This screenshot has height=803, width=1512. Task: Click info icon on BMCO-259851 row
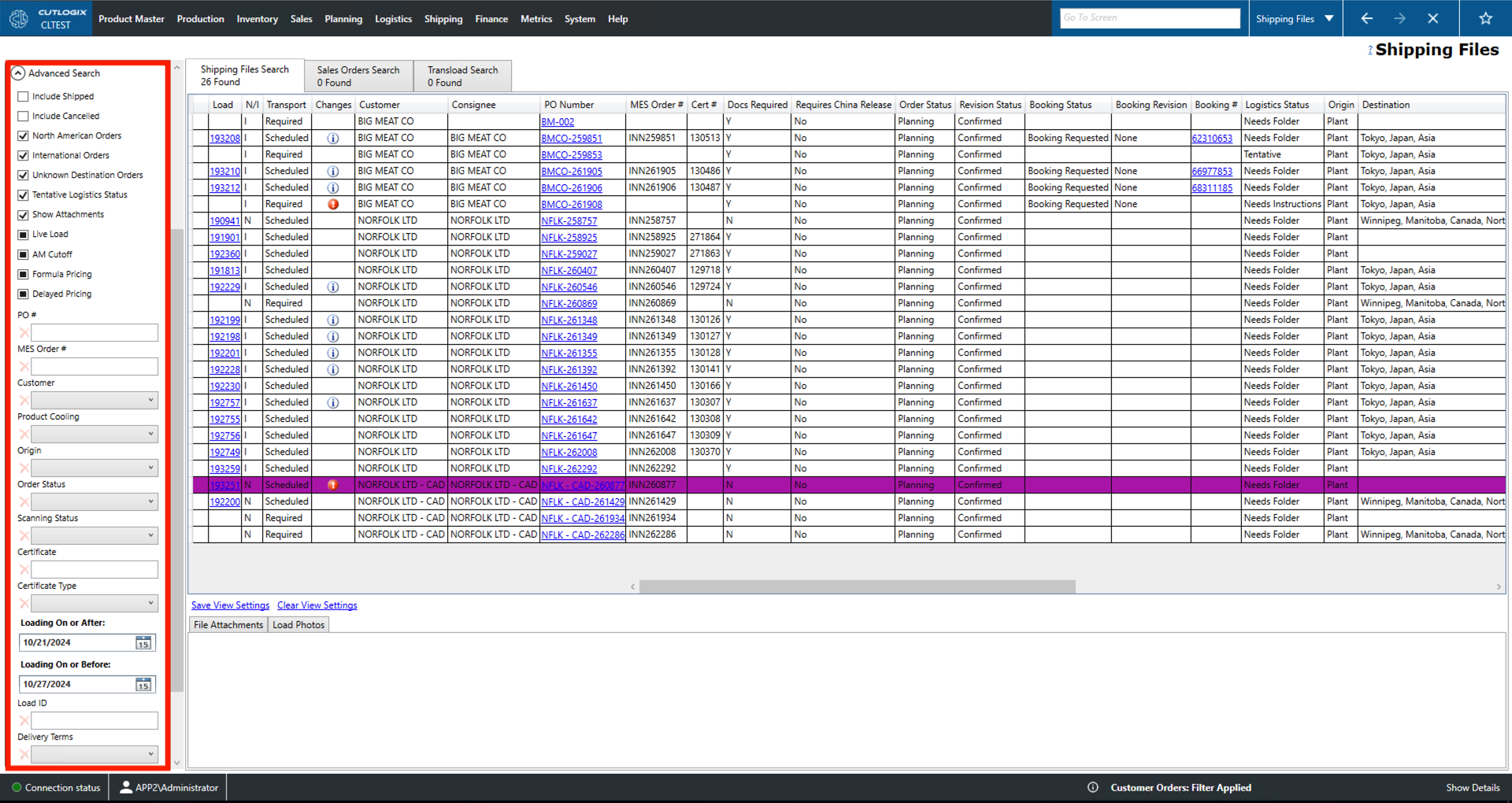(333, 139)
